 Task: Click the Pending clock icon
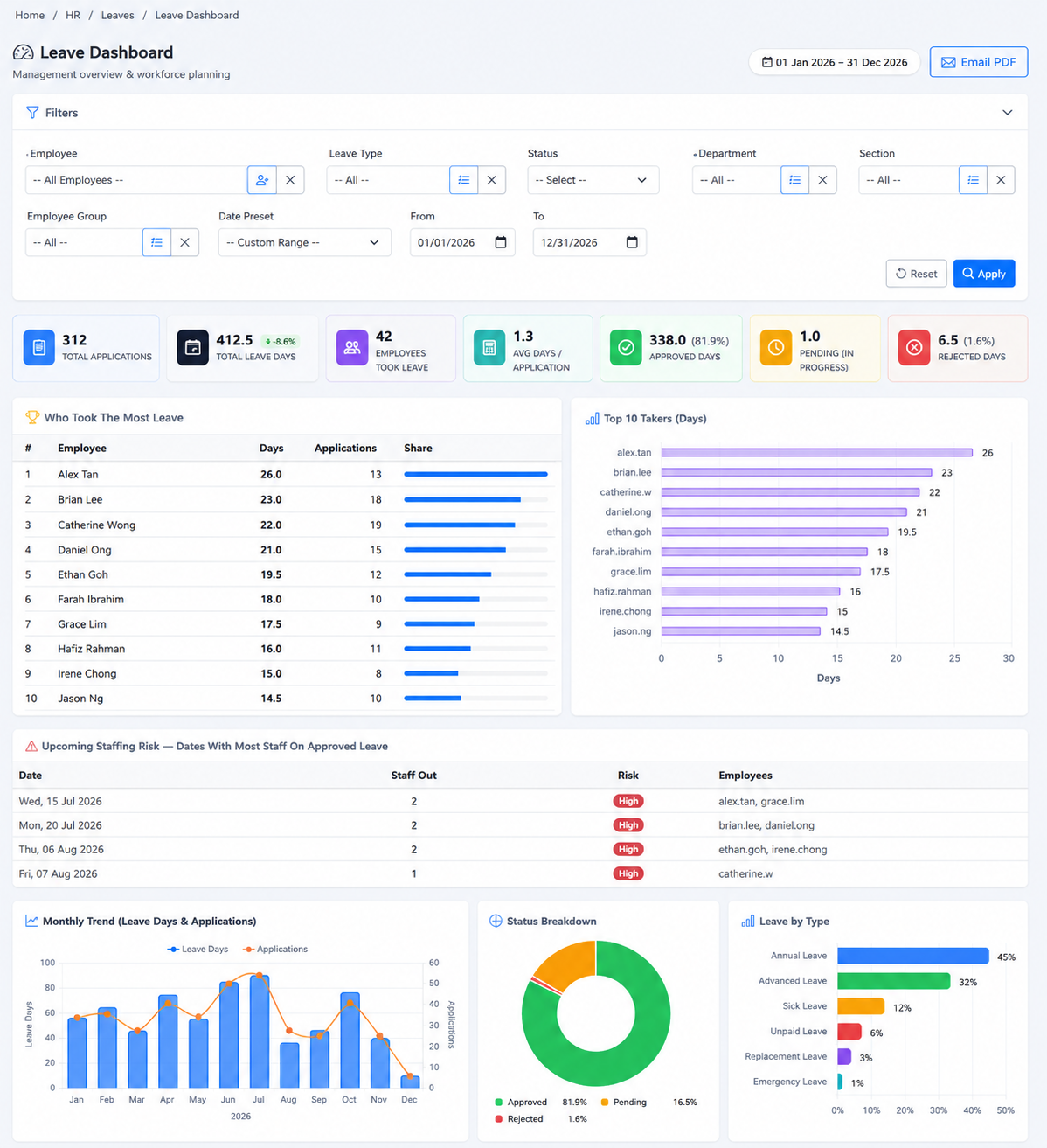(x=776, y=347)
